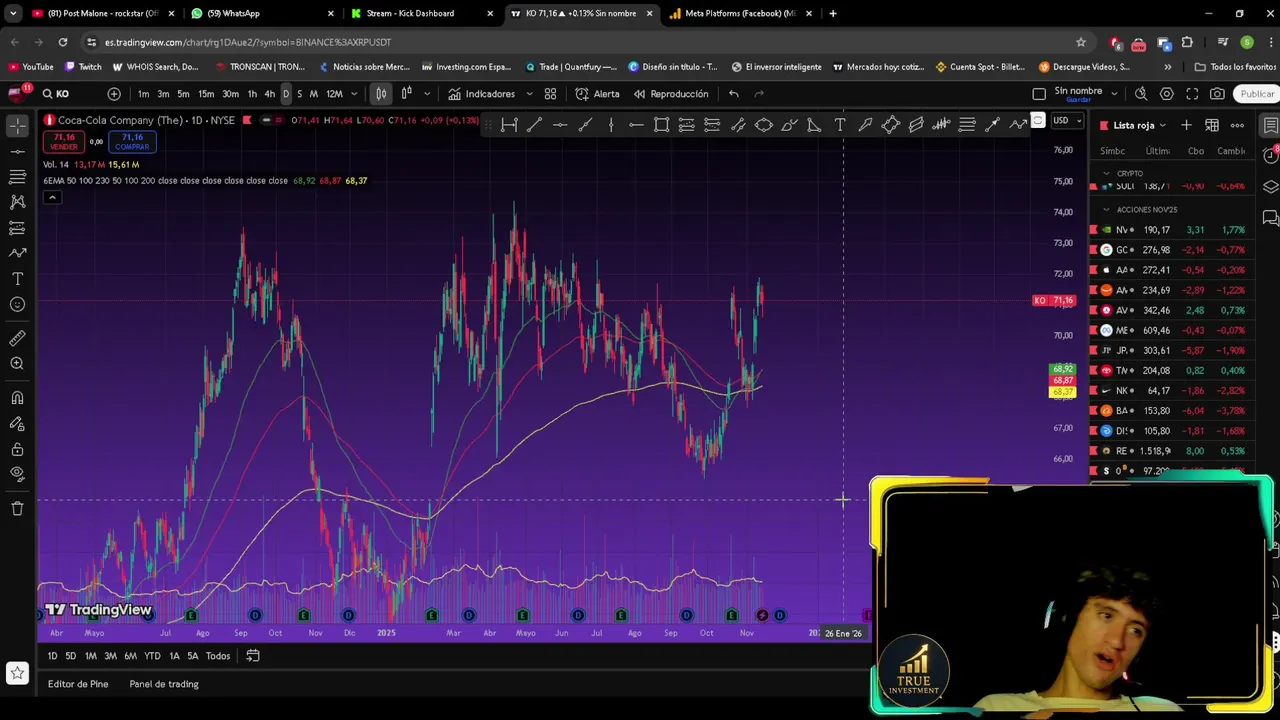
Task: Open the go-to-date calendar icon
Action: click(x=253, y=656)
